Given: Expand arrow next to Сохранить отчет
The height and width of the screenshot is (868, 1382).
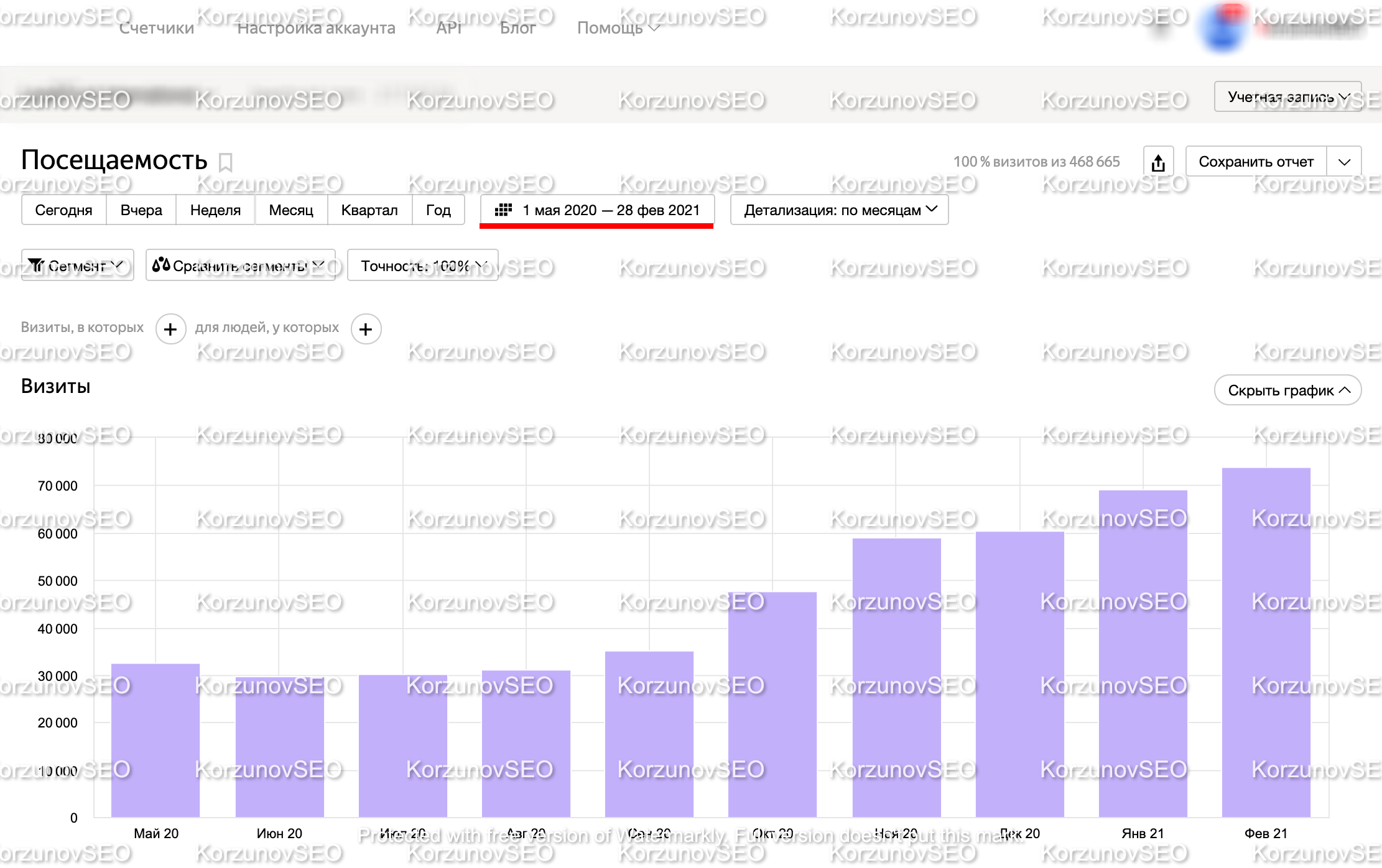Looking at the screenshot, I should pyautogui.click(x=1344, y=162).
